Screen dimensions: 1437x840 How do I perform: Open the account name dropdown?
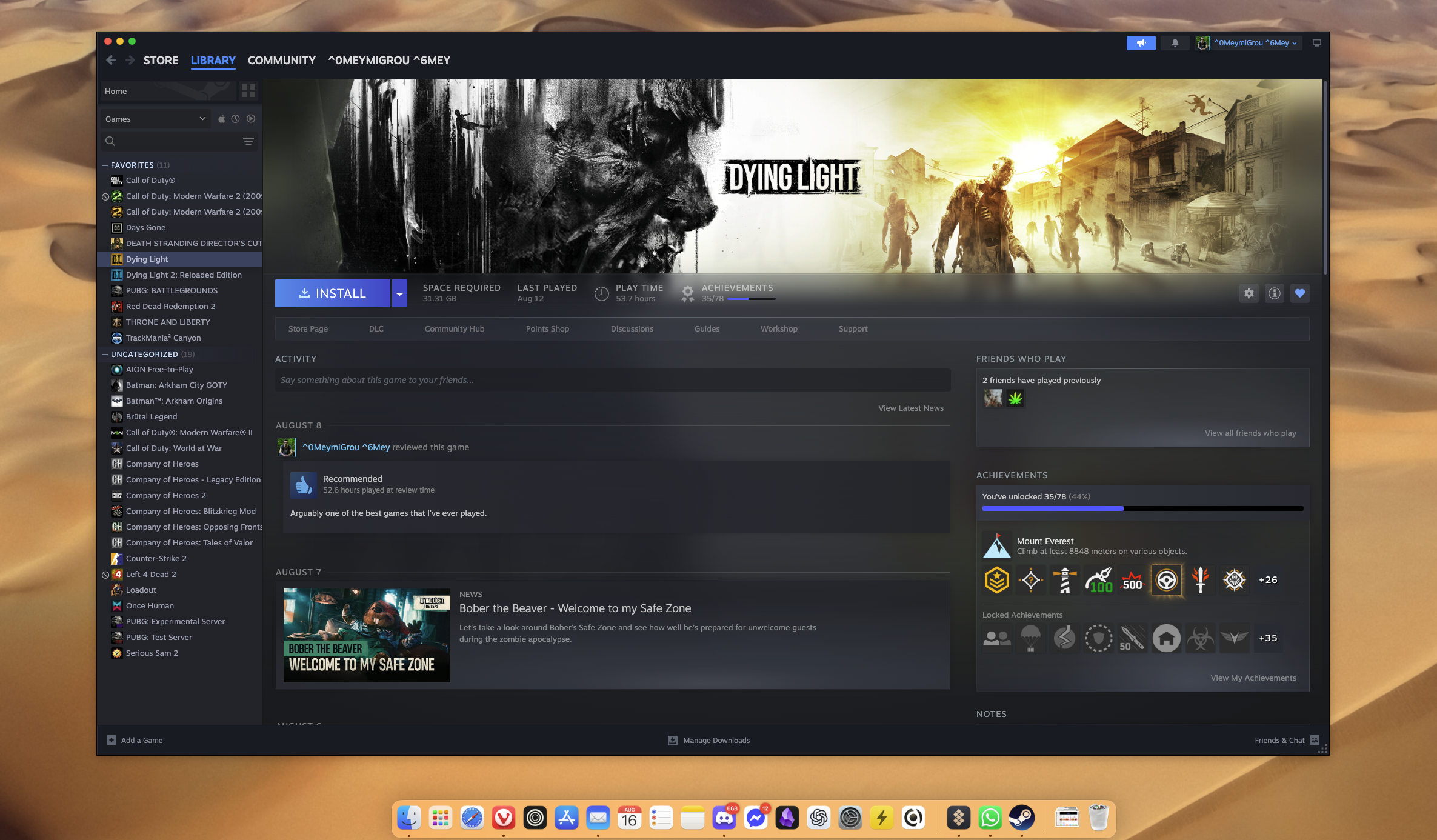pyautogui.click(x=1255, y=43)
